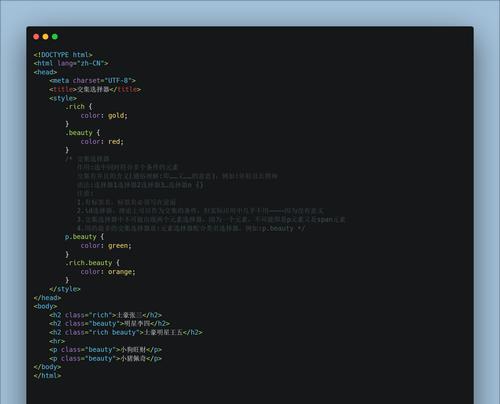The width and height of the screenshot is (500, 404).
Task: Click the red close window dot
Action: (x=36, y=37)
